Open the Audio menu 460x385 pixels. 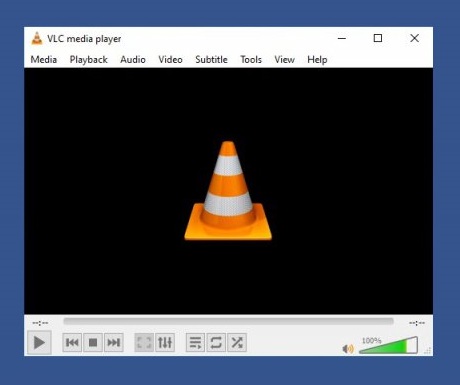click(133, 60)
